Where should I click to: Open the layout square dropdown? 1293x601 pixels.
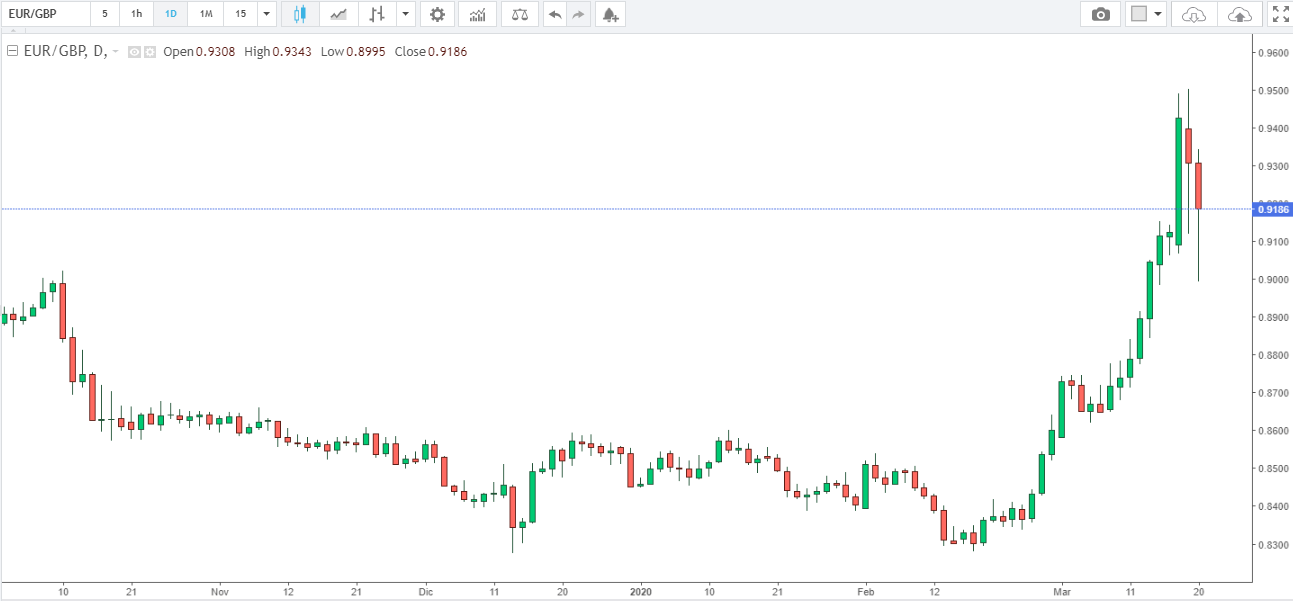(x=1147, y=14)
